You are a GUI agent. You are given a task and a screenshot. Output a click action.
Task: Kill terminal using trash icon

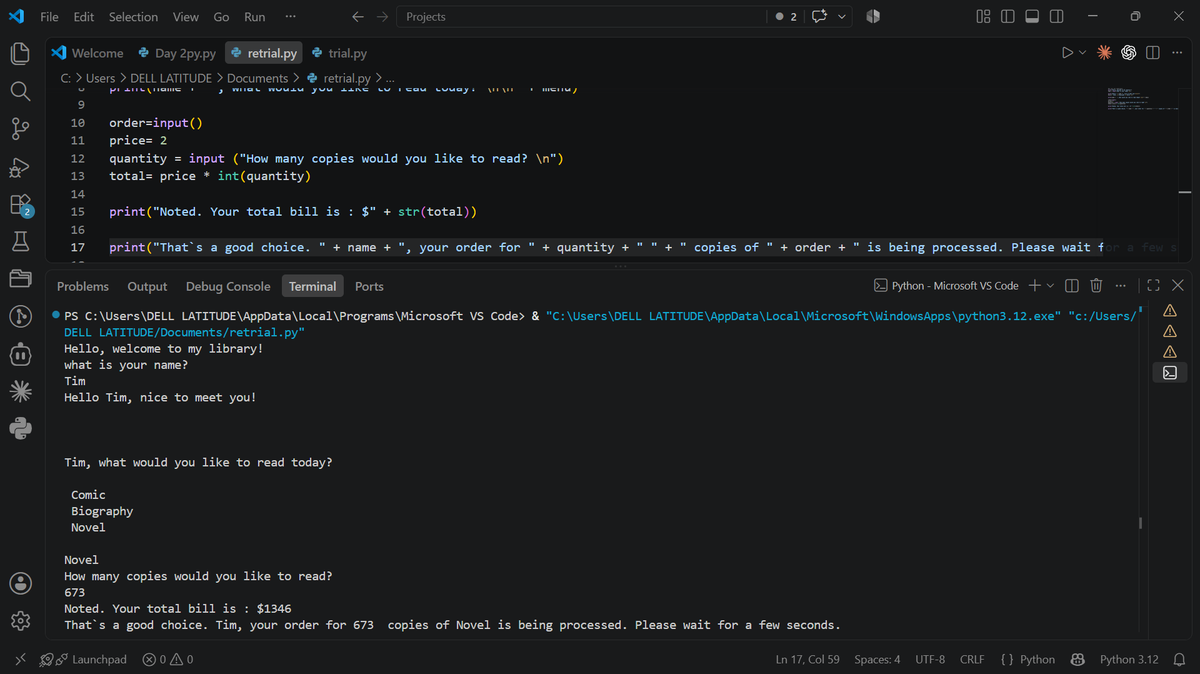click(1096, 286)
